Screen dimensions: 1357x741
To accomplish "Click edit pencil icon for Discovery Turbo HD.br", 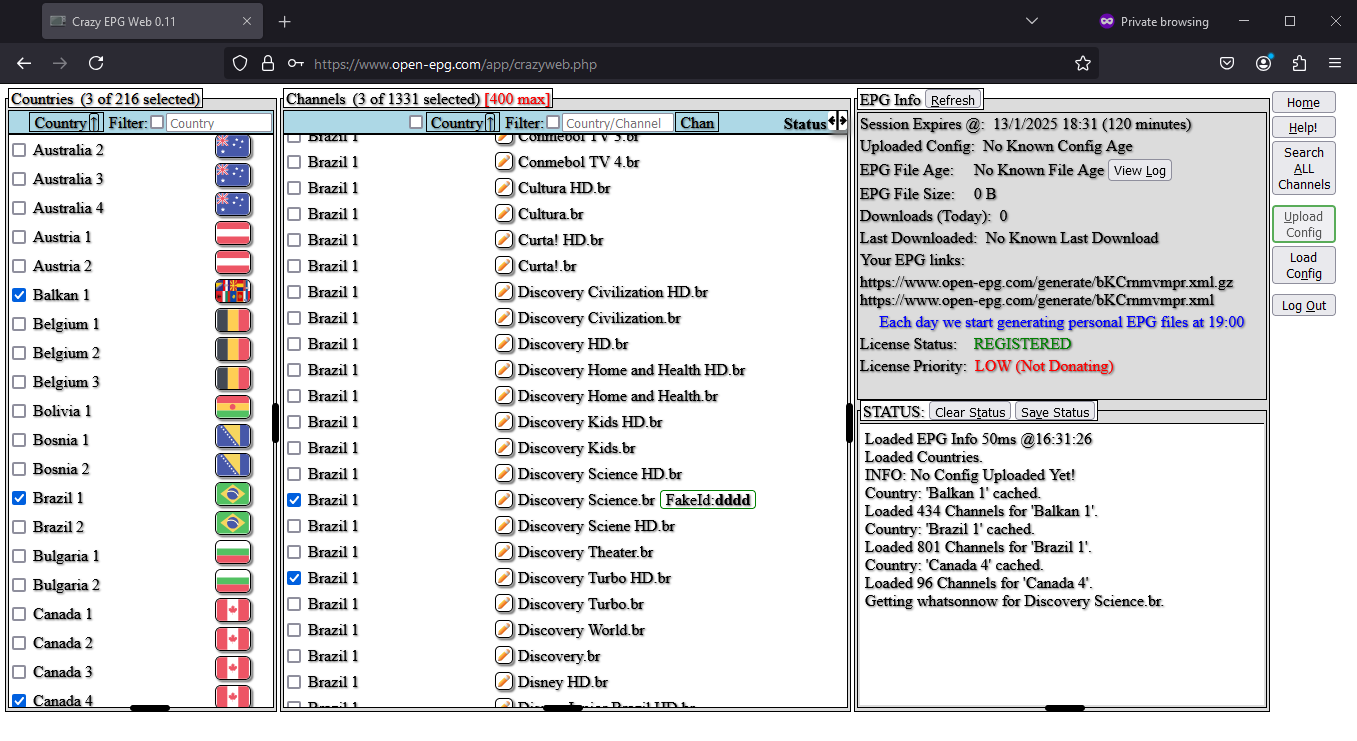I will pos(505,578).
